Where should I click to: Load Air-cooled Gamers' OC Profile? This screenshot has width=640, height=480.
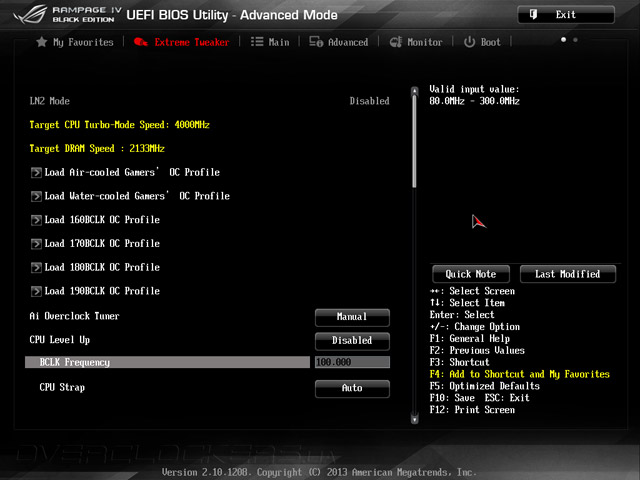coord(132,173)
